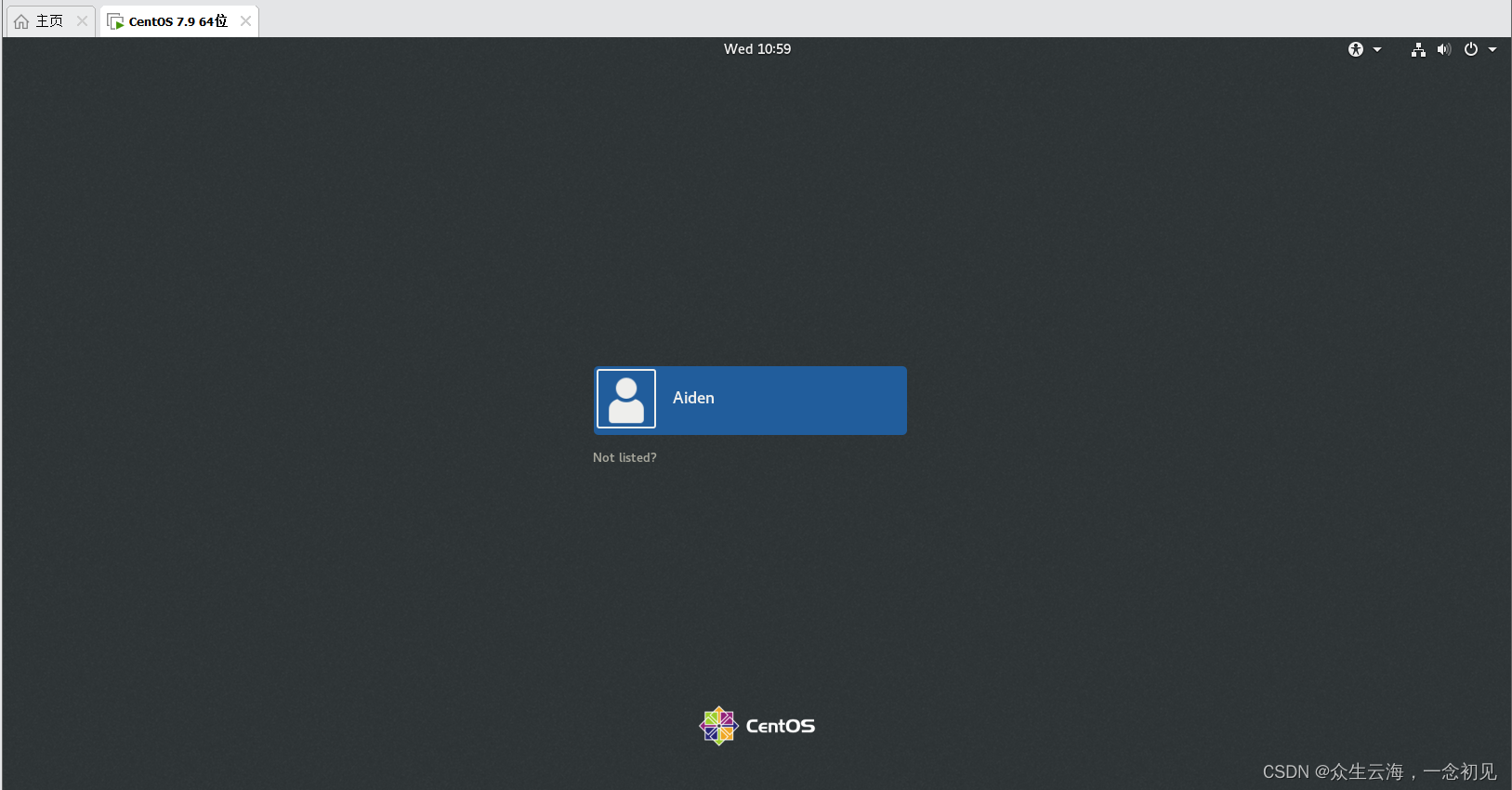Viewport: 1512px width, 790px height.
Task: Open the Wed 10:59 clock
Action: tap(757, 49)
